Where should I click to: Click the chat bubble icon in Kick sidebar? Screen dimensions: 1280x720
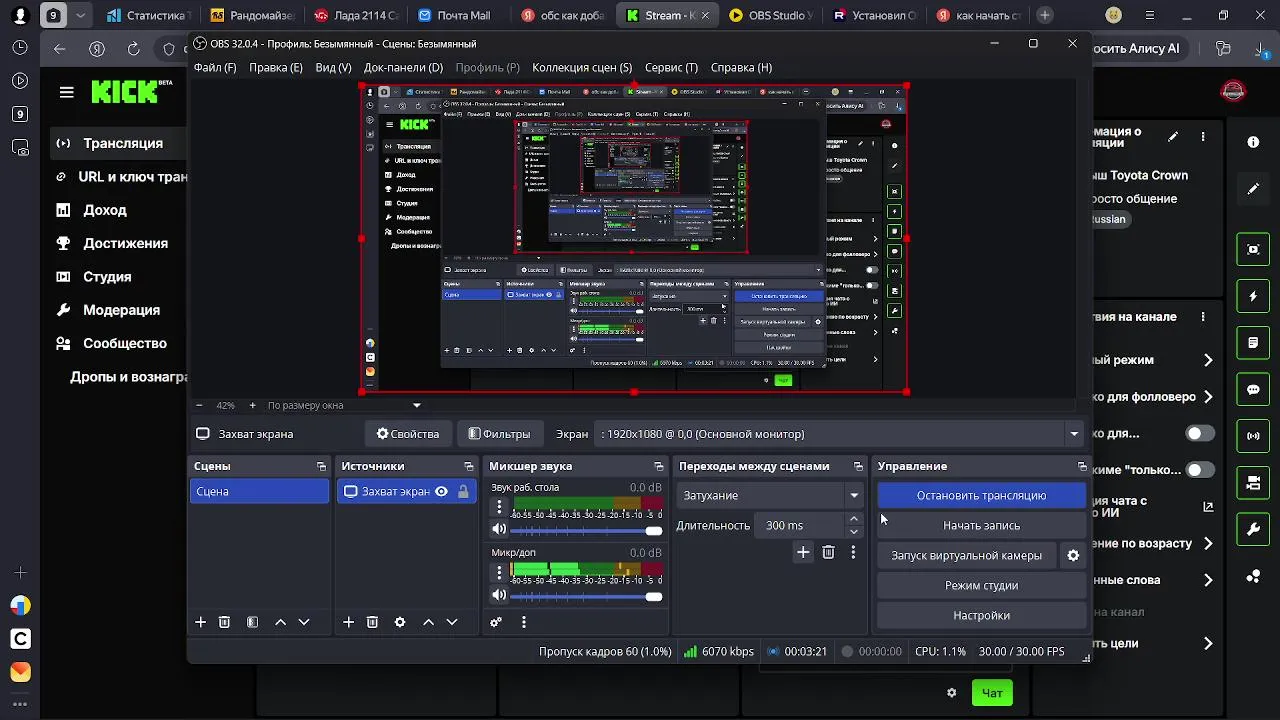(1253, 389)
